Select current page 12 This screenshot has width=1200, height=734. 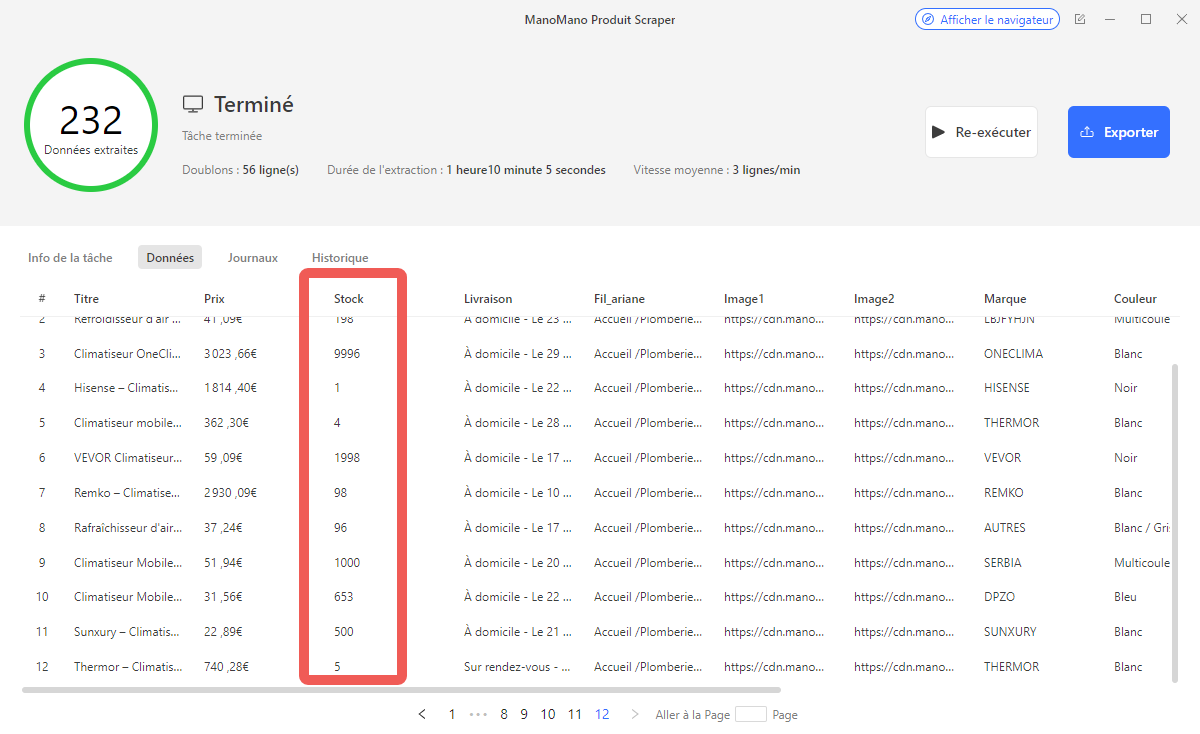602,714
